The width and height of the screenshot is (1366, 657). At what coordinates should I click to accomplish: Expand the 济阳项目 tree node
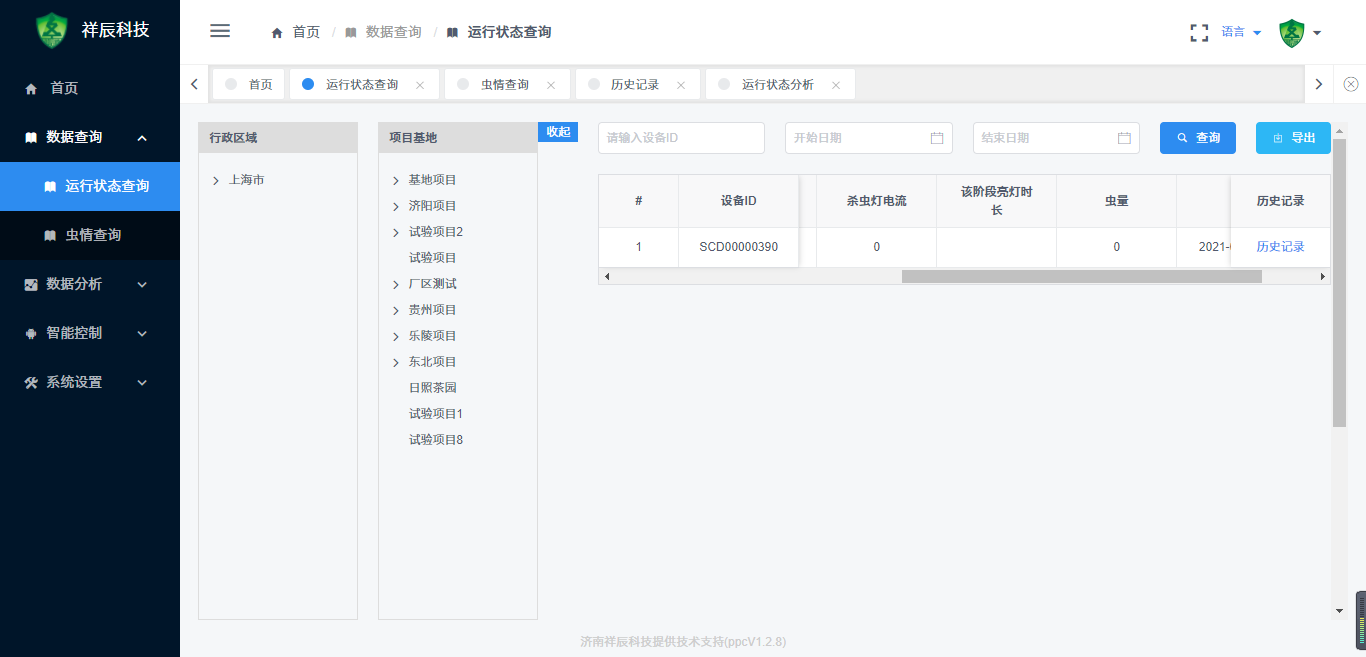396,206
